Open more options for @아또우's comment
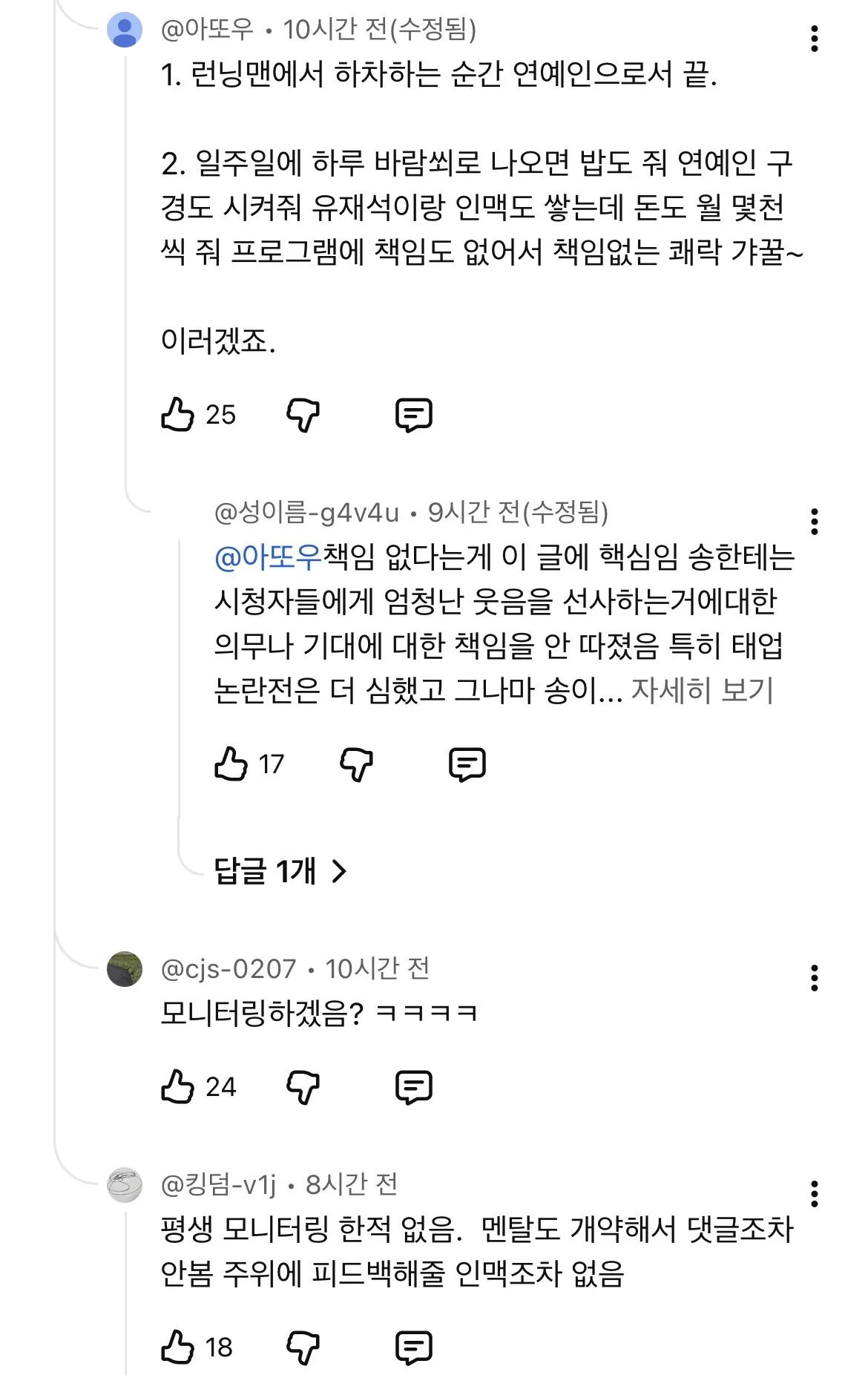The width and height of the screenshot is (868, 1375). [815, 39]
